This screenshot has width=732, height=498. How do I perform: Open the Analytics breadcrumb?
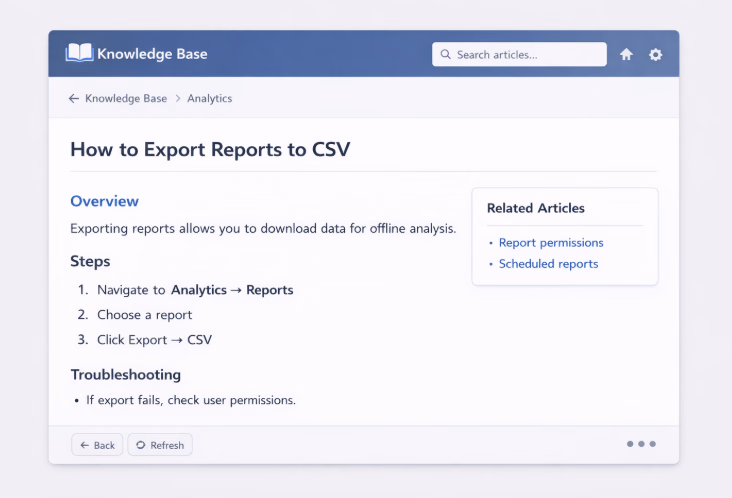click(x=210, y=98)
